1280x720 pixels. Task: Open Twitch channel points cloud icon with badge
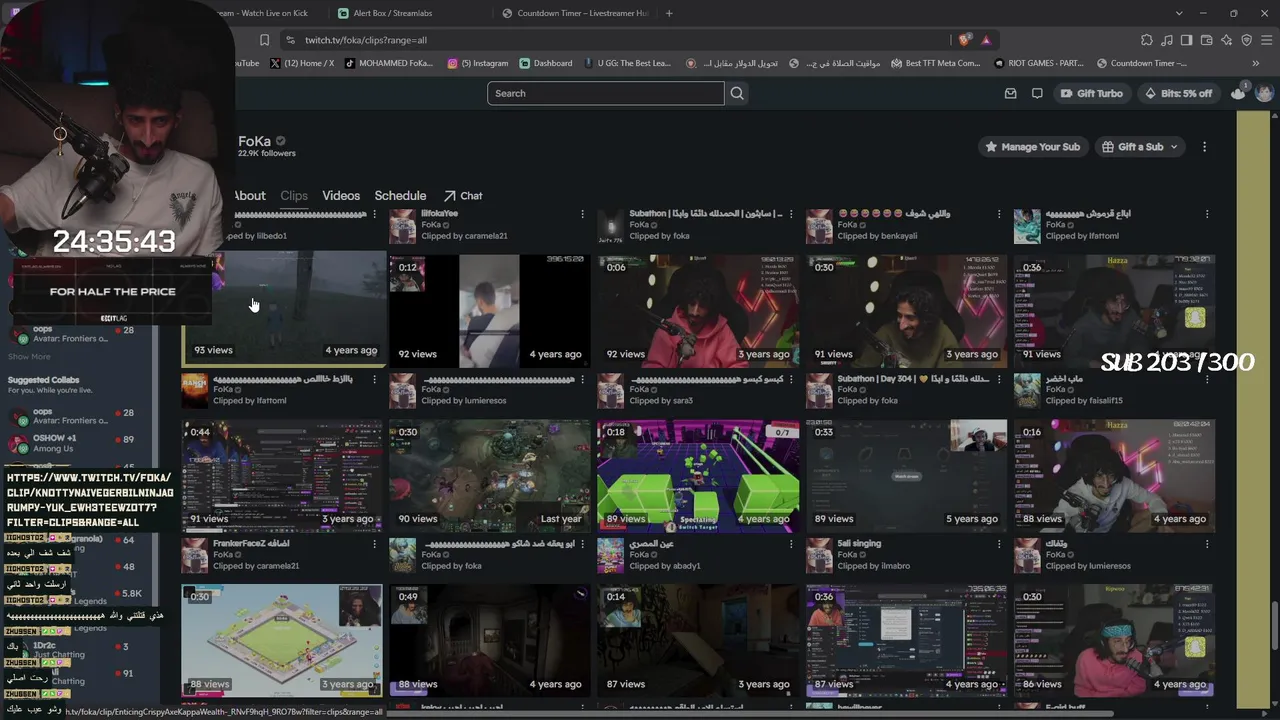point(1239,92)
